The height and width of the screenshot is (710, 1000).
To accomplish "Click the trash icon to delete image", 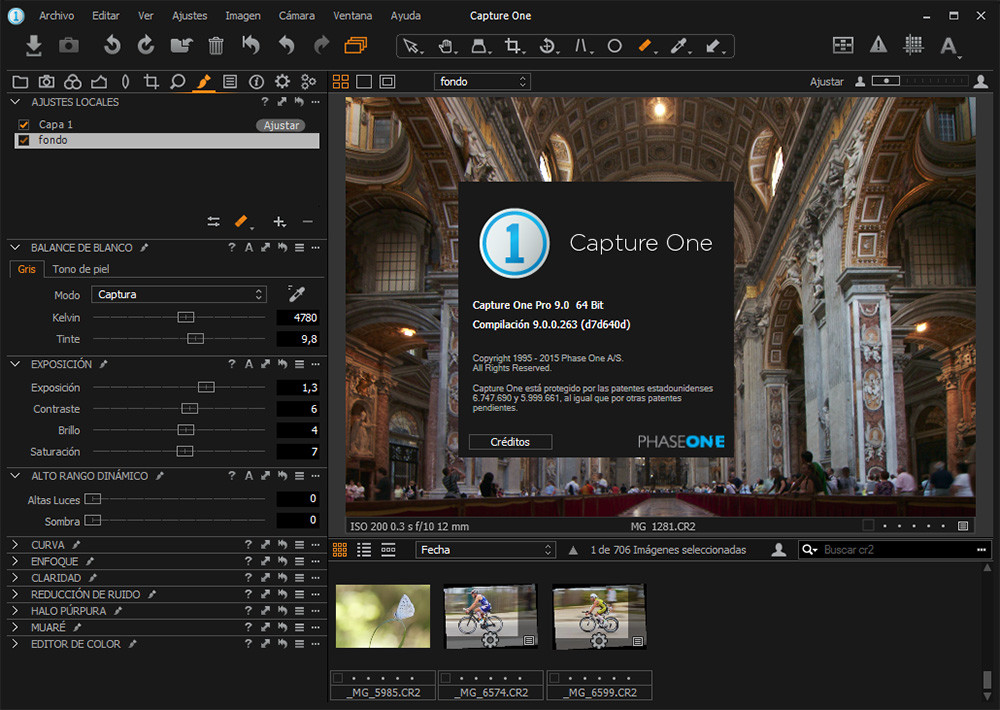I will pyautogui.click(x=216, y=45).
